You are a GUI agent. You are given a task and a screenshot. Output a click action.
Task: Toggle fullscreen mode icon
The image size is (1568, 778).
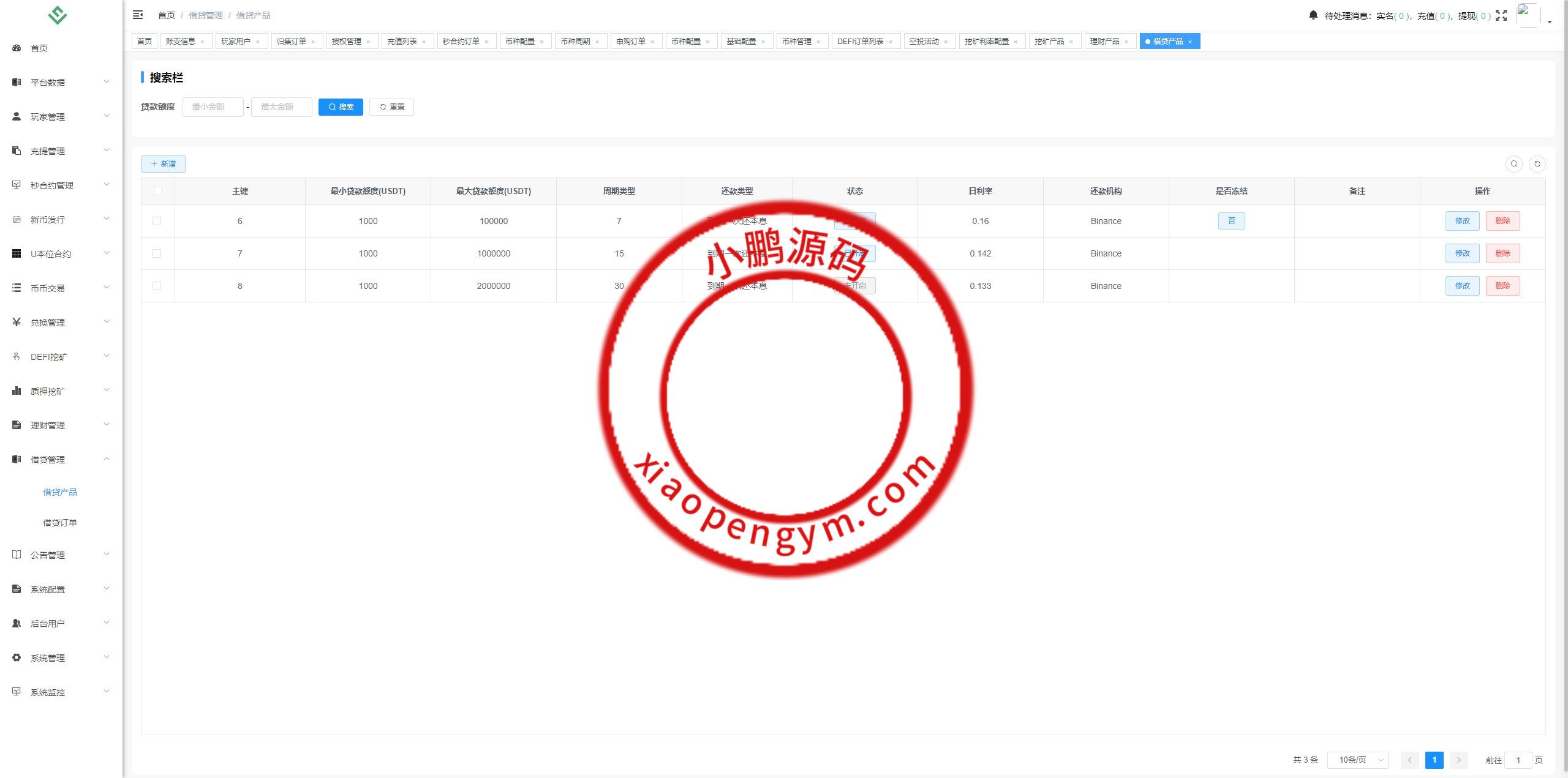pos(1501,15)
